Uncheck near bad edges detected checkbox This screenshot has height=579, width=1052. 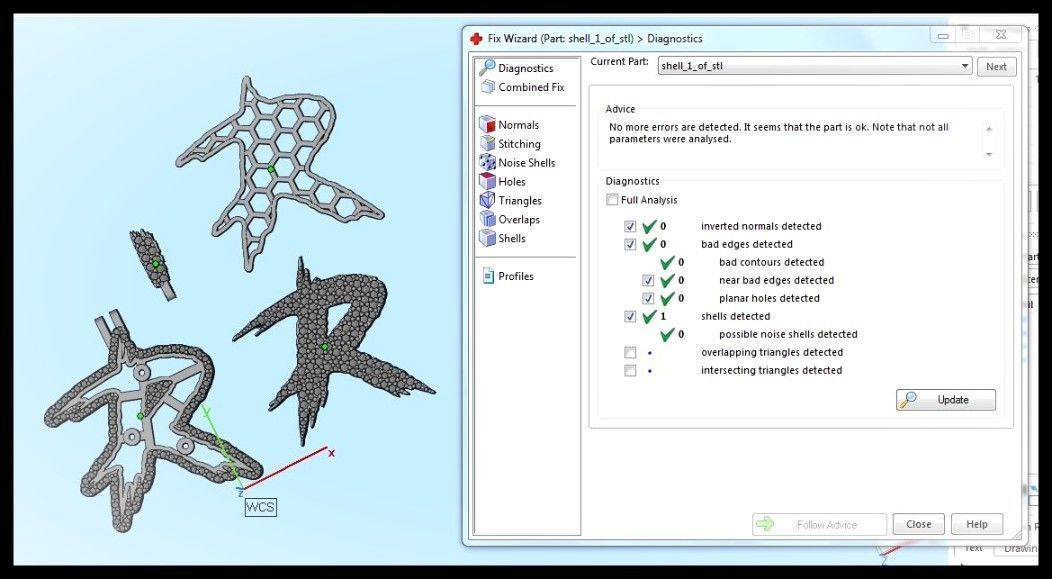[x=647, y=280]
